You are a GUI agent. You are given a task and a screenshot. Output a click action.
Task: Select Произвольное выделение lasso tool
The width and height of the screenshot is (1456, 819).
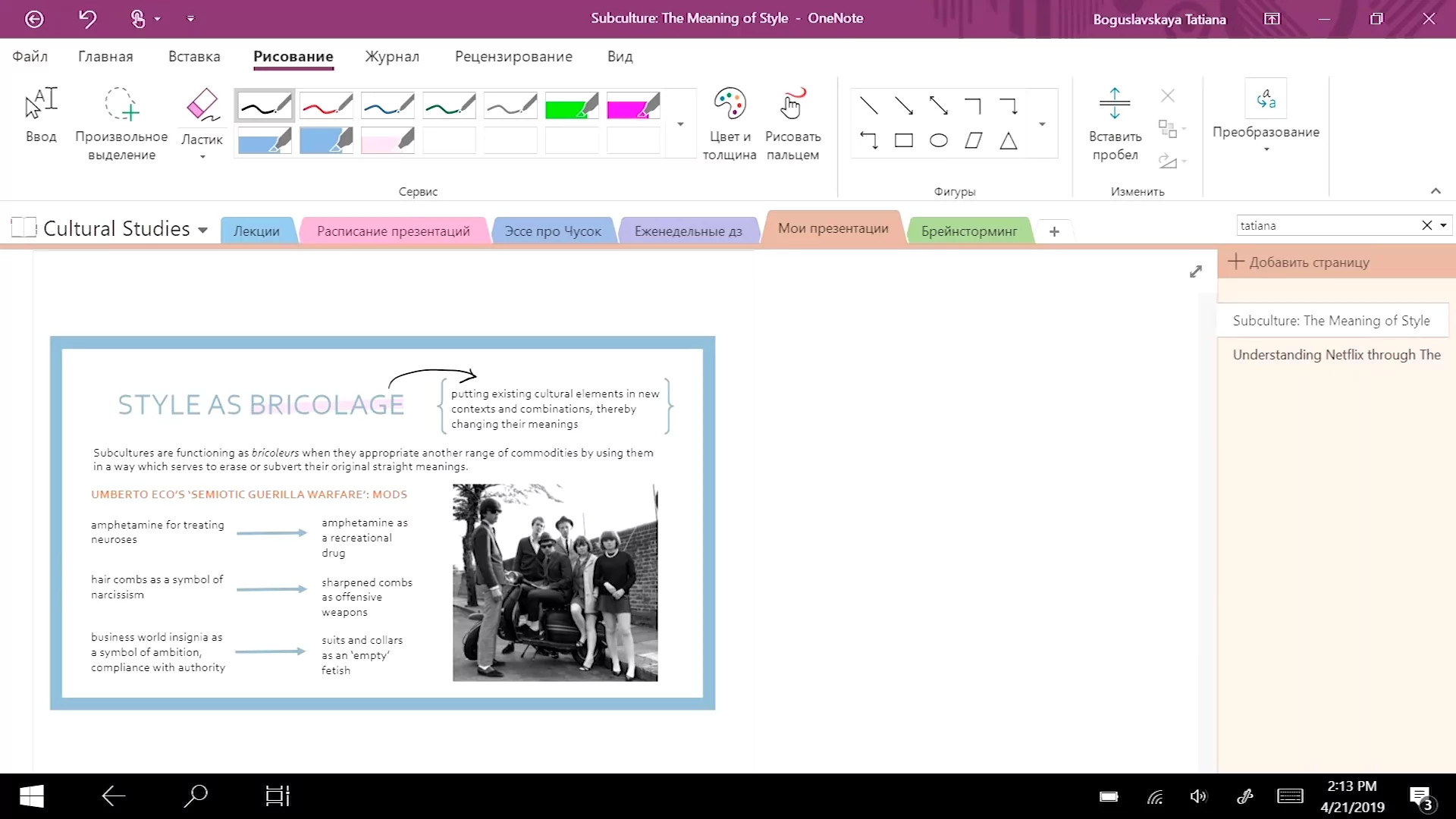tap(121, 124)
